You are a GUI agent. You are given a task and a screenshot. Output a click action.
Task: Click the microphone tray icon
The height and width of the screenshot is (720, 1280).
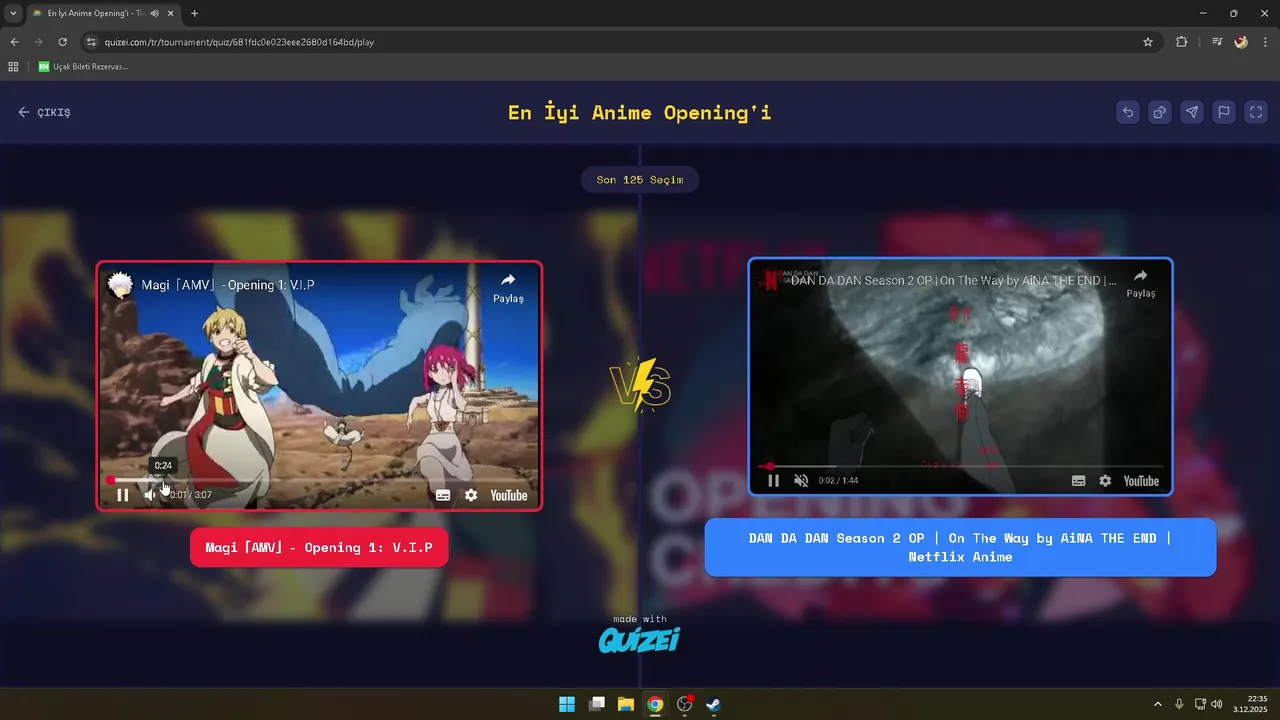point(1180,704)
